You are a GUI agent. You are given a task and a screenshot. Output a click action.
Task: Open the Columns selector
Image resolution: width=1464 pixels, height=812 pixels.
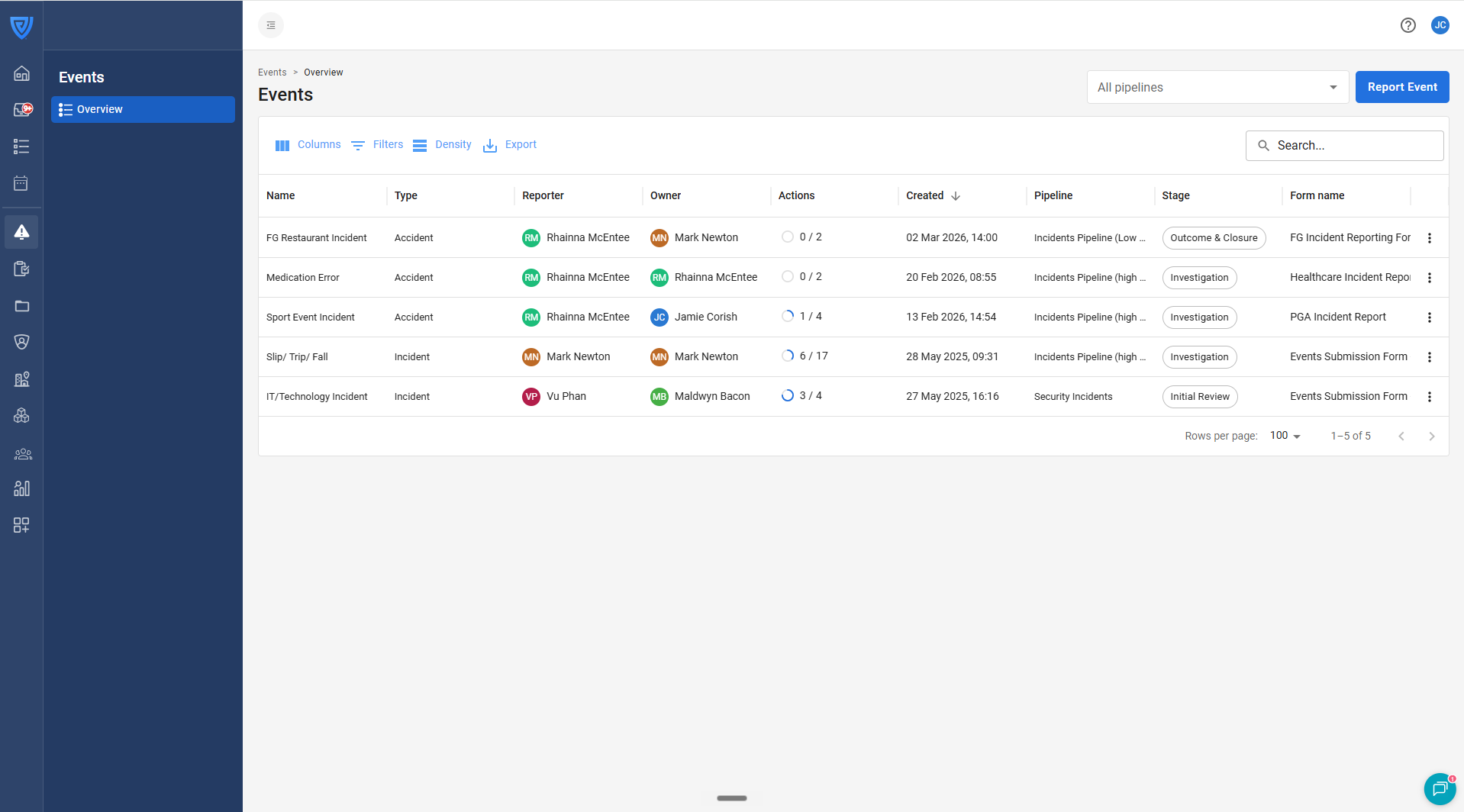[308, 145]
